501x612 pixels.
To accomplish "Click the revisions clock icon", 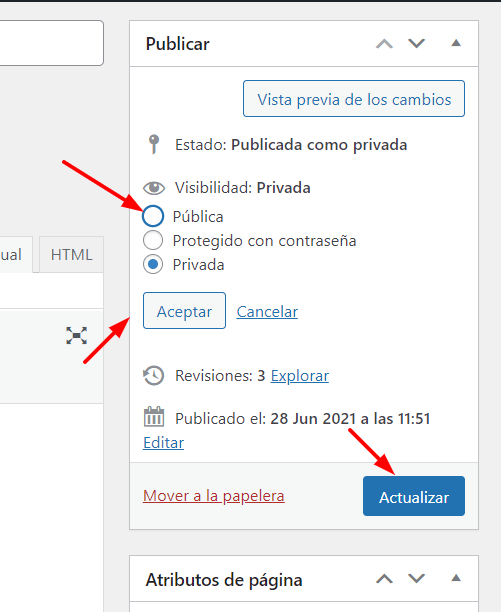I will click(x=154, y=375).
